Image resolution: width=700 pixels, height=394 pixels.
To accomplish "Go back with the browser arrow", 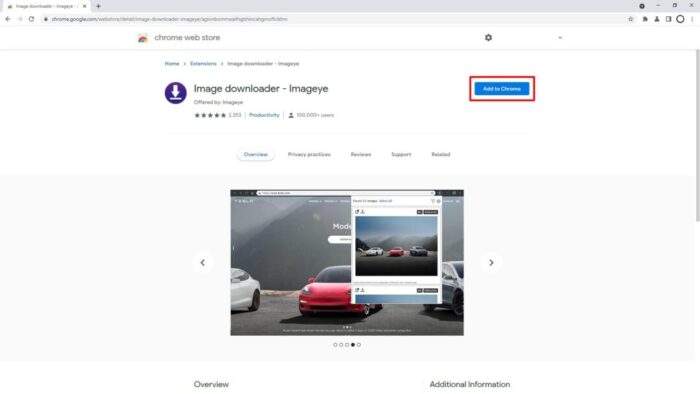I will 8,19.
